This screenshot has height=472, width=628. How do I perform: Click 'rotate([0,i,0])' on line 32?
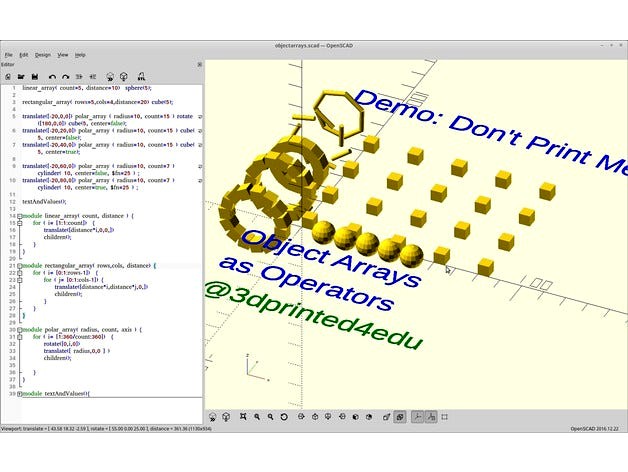click(x=62, y=344)
